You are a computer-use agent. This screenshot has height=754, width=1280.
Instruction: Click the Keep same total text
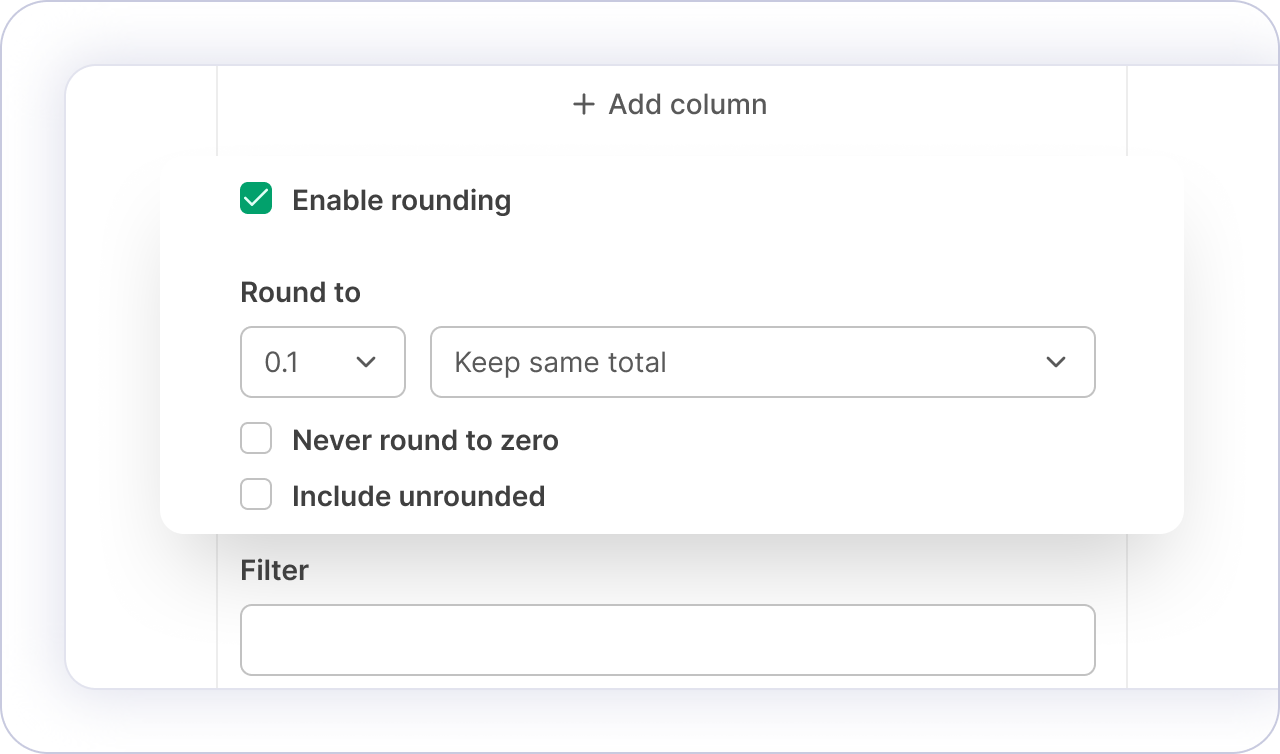click(560, 362)
